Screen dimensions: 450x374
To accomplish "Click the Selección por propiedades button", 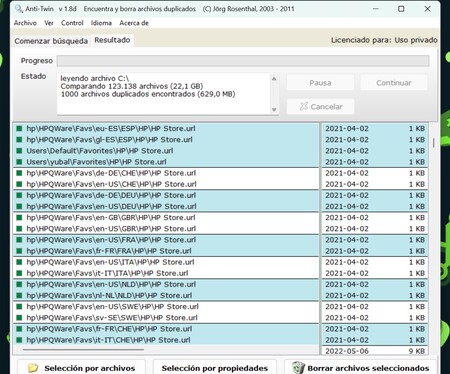I will click(215, 368).
